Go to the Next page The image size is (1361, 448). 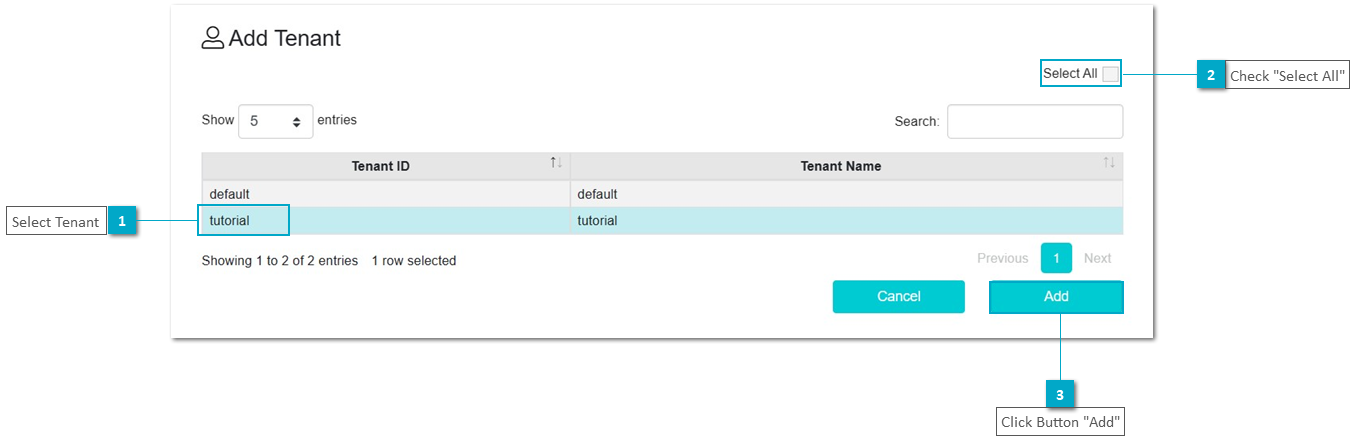tap(1097, 258)
